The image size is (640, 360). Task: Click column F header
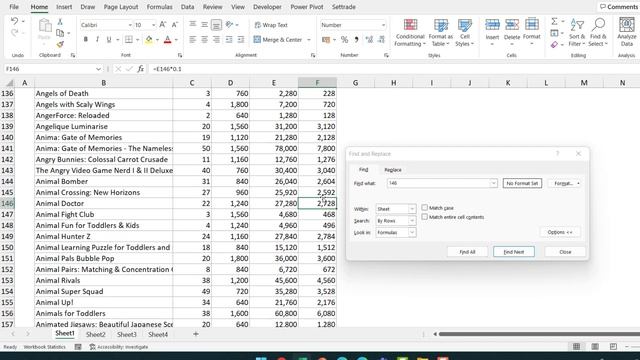pyautogui.click(x=317, y=83)
